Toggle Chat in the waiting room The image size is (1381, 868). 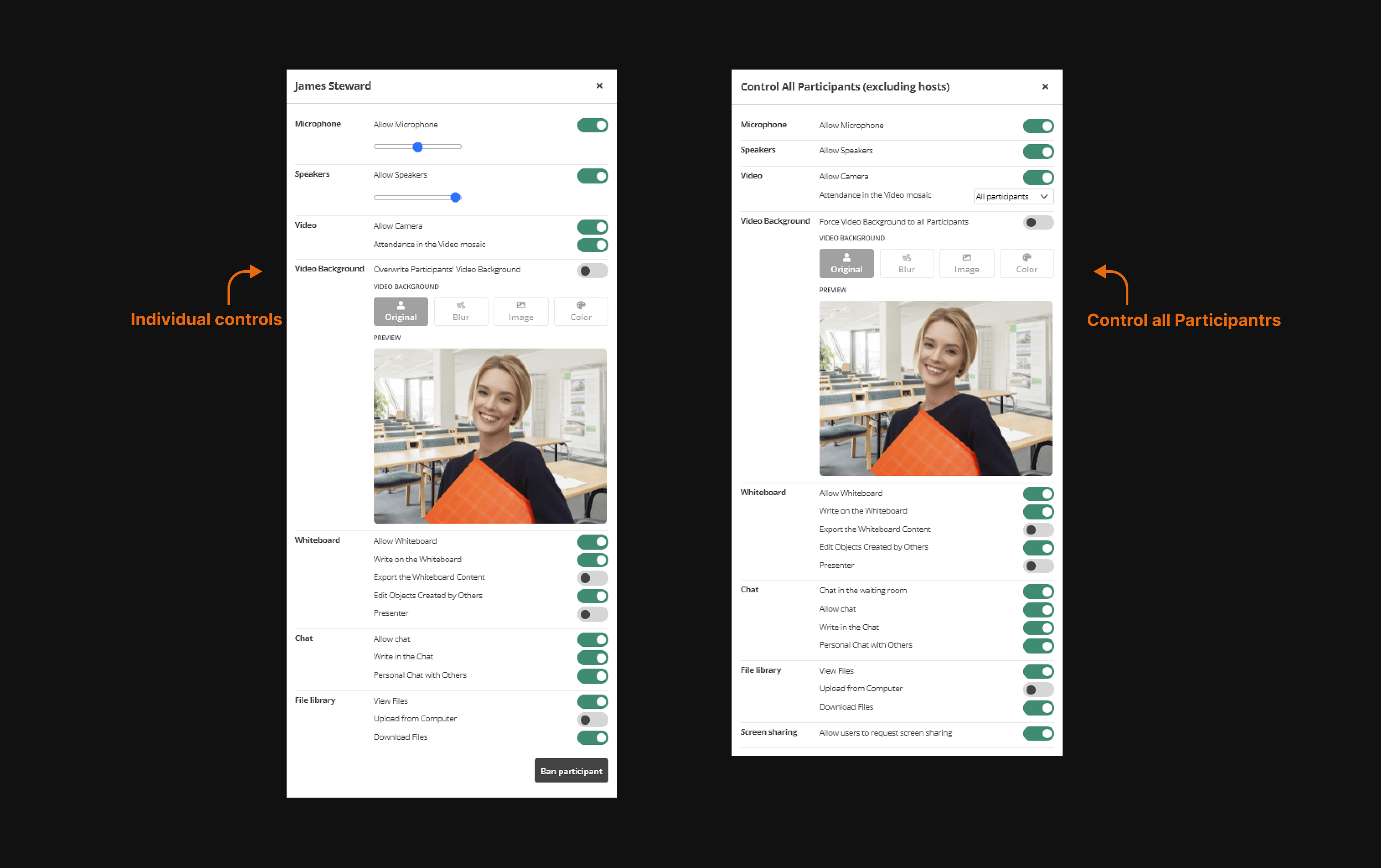pos(1038,592)
